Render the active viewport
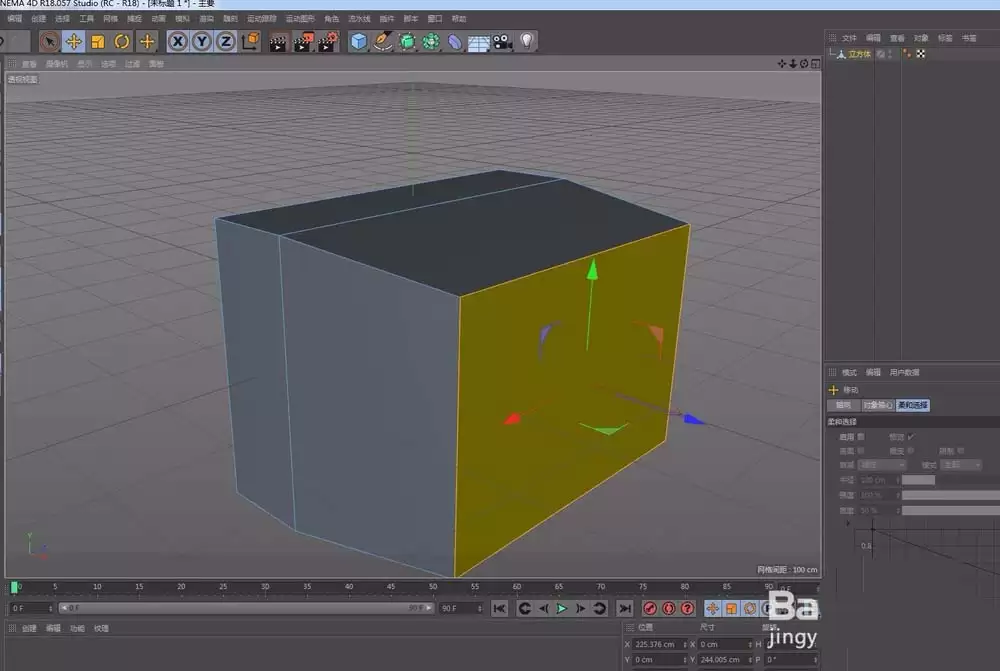The image size is (1000, 671). [276, 41]
